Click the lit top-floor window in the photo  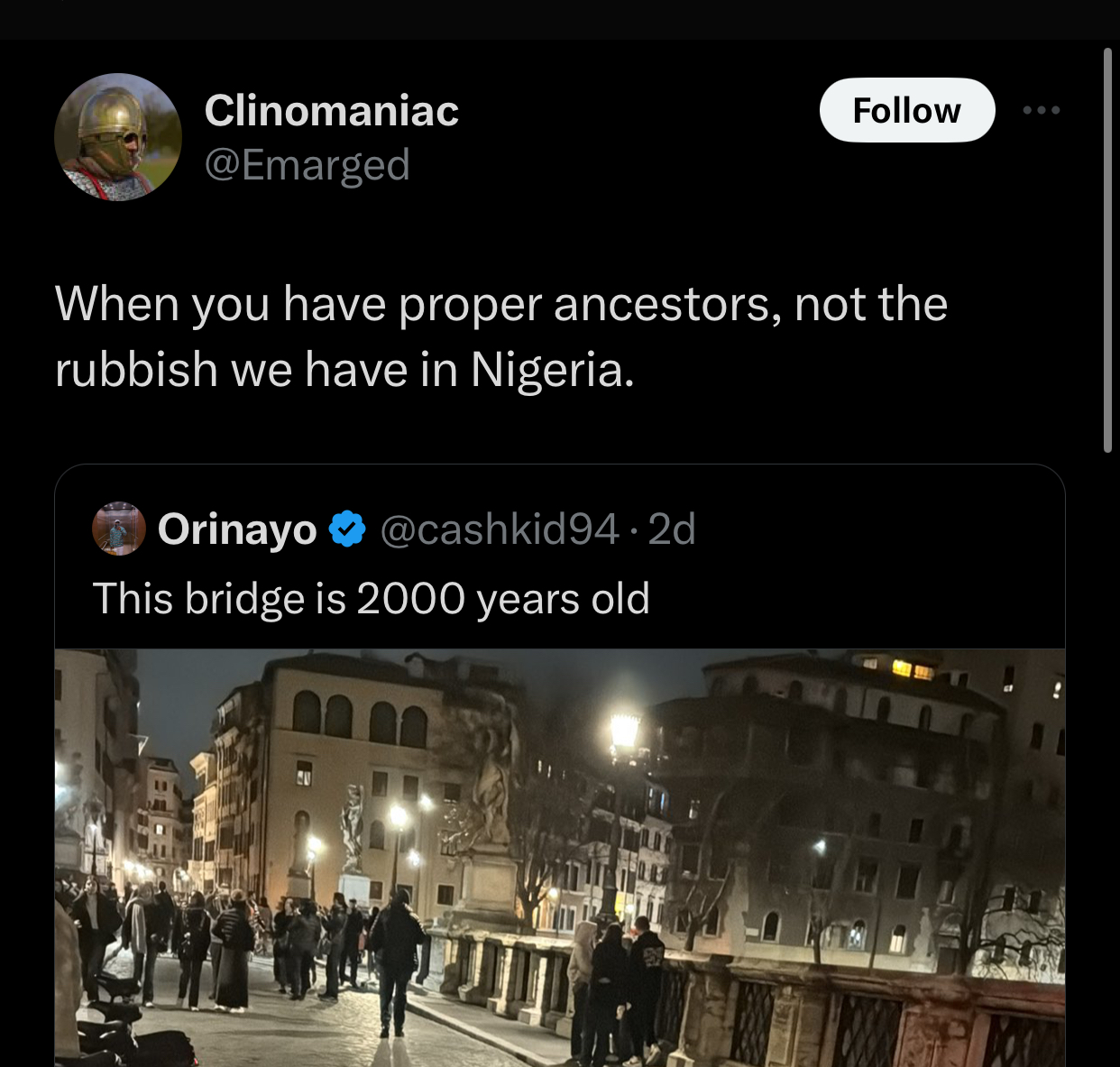tap(912, 669)
